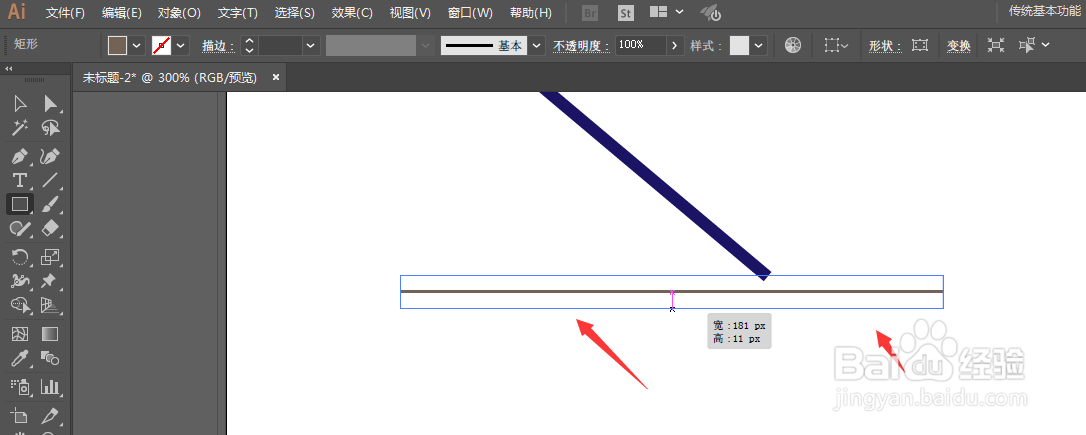Select the Curvature tool
1086x435 pixels.
point(50,156)
